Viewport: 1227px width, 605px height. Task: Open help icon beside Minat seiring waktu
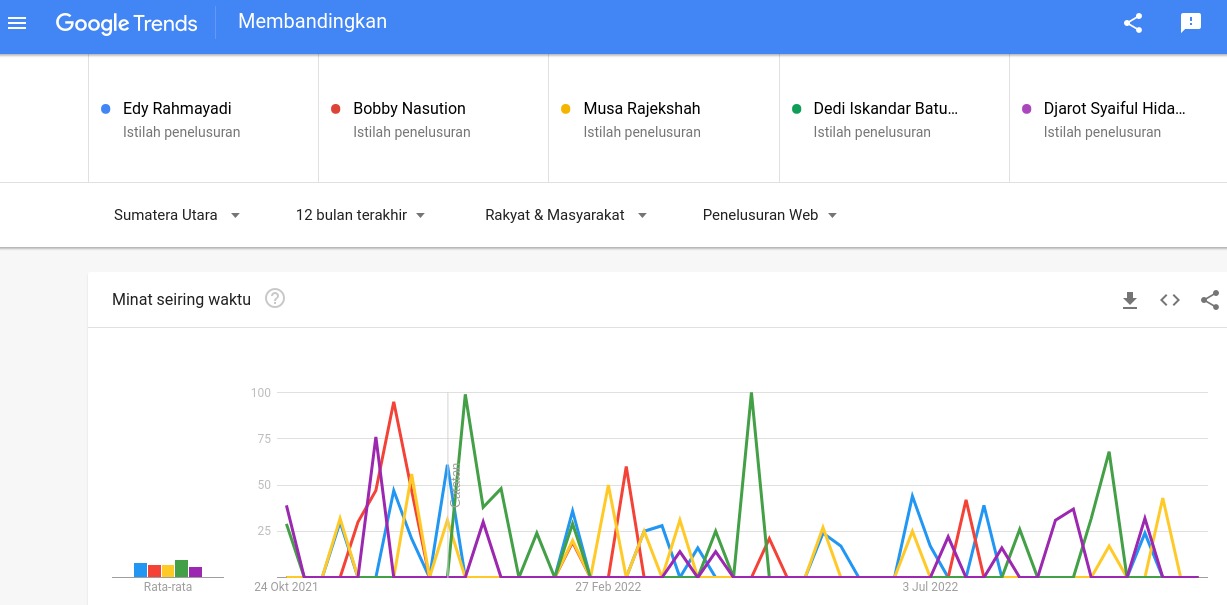[275, 298]
